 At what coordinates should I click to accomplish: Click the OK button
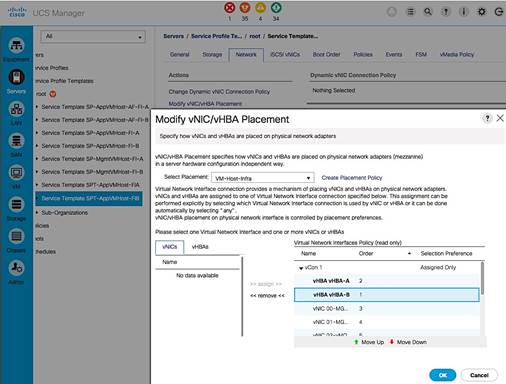pos(443,375)
